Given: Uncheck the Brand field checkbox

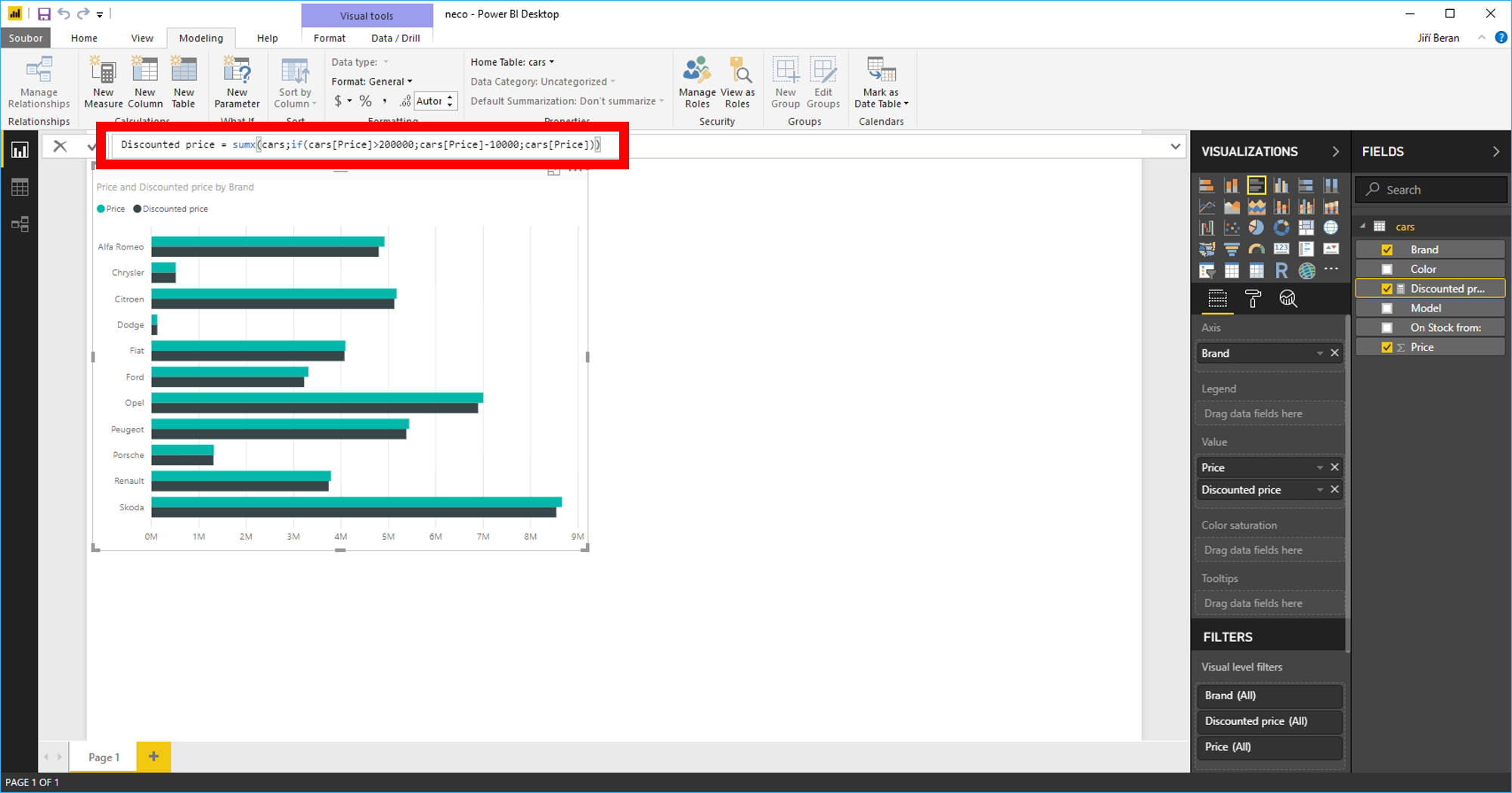Looking at the screenshot, I should 1387,249.
